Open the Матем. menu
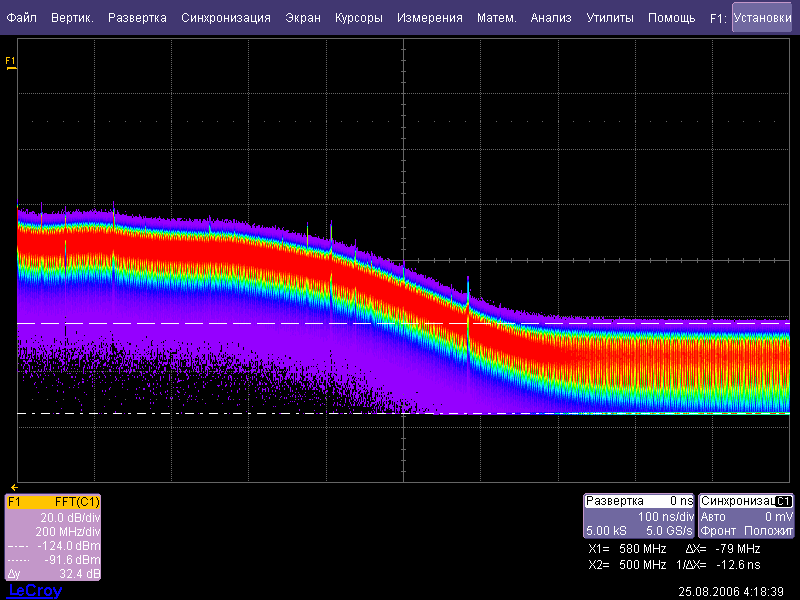 [497, 18]
